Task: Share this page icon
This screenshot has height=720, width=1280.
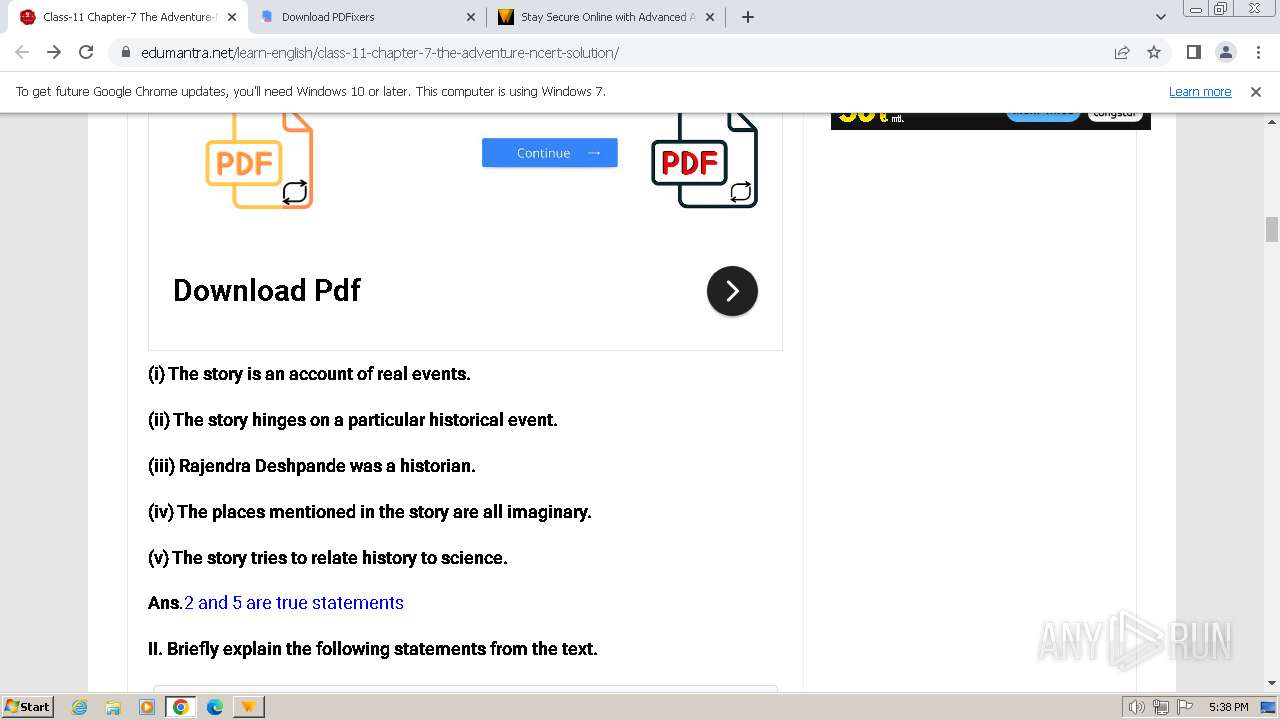Action: tap(1122, 52)
